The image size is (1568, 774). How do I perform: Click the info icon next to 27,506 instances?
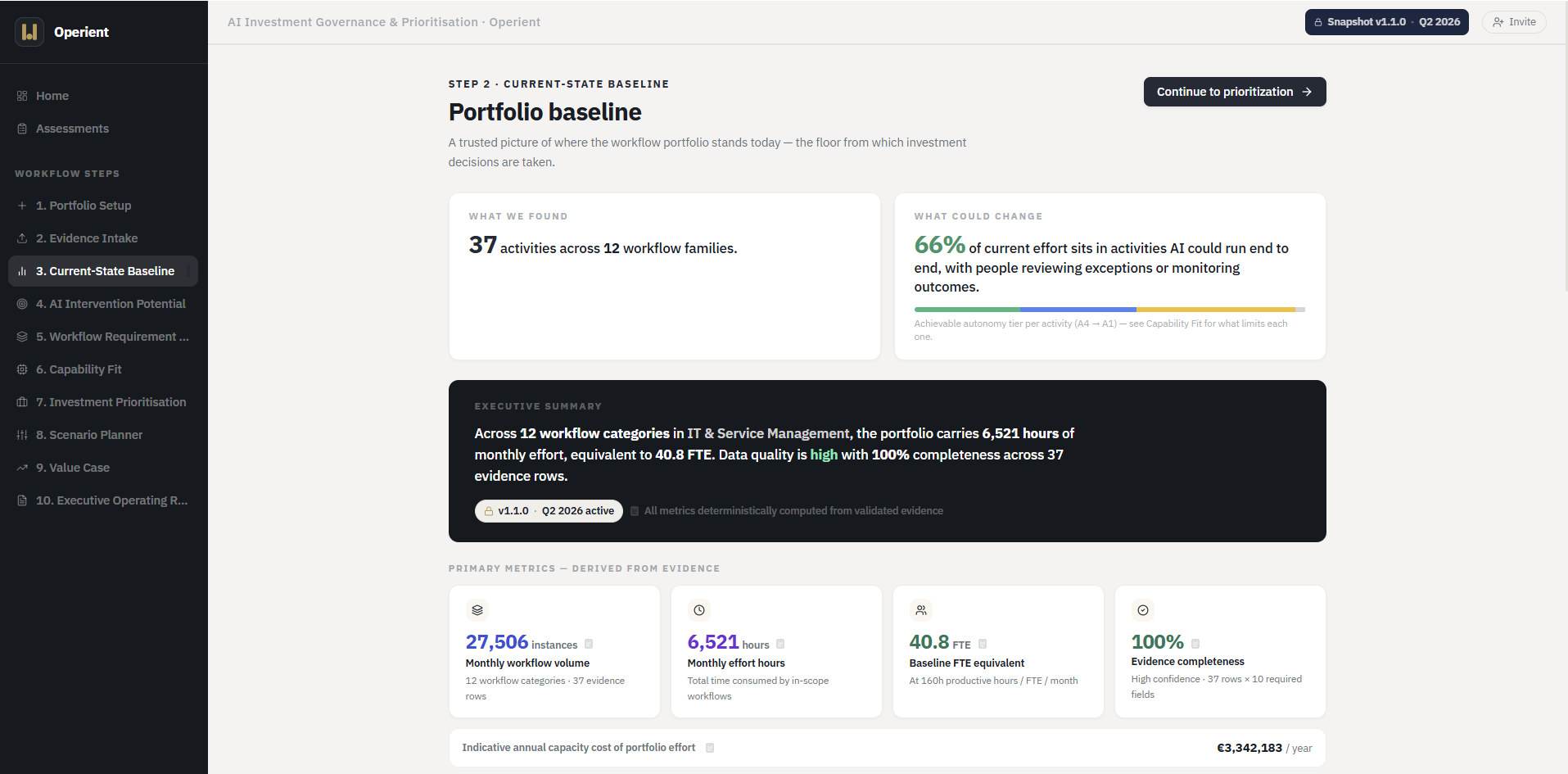tap(589, 644)
